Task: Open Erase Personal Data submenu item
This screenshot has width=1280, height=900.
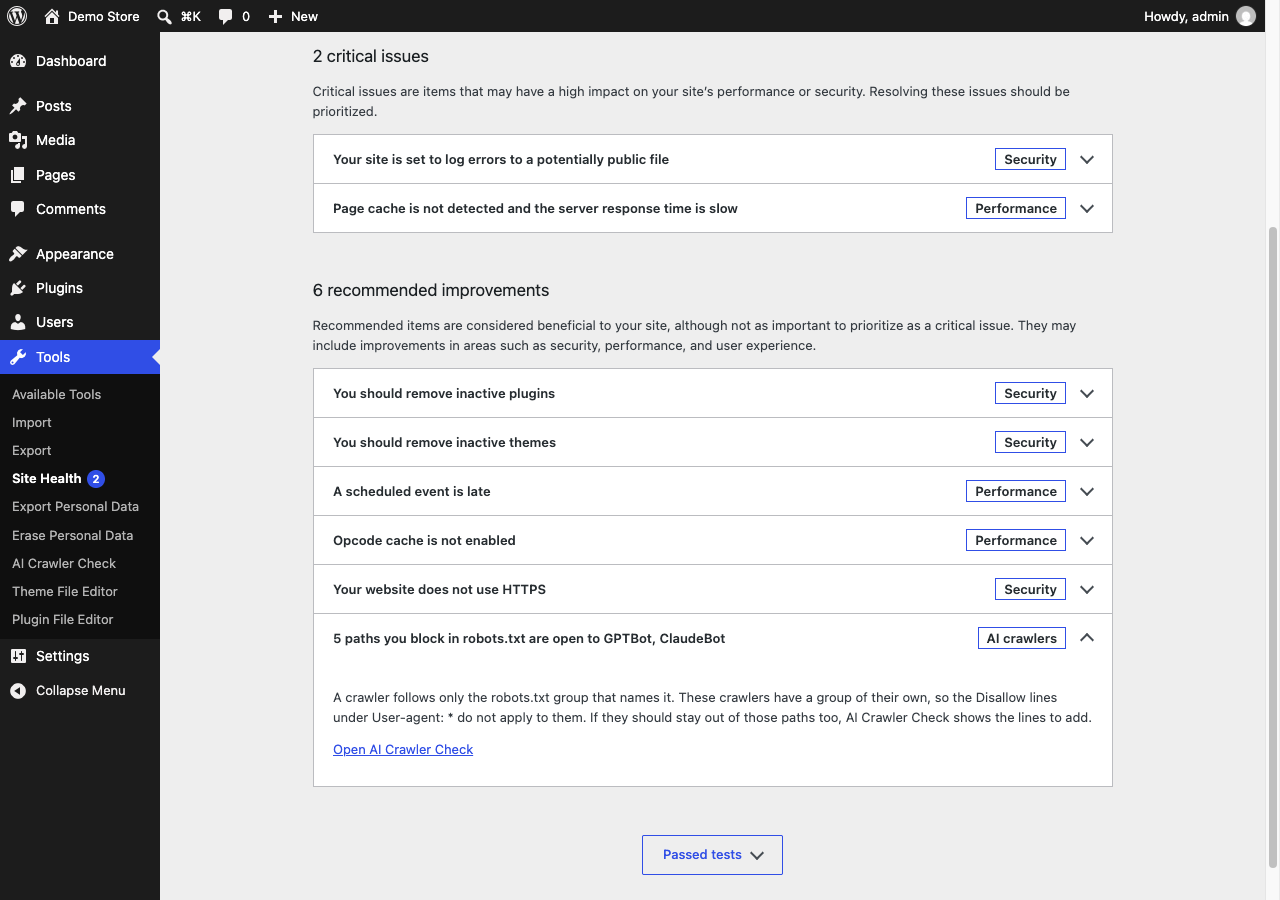Action: (80, 535)
